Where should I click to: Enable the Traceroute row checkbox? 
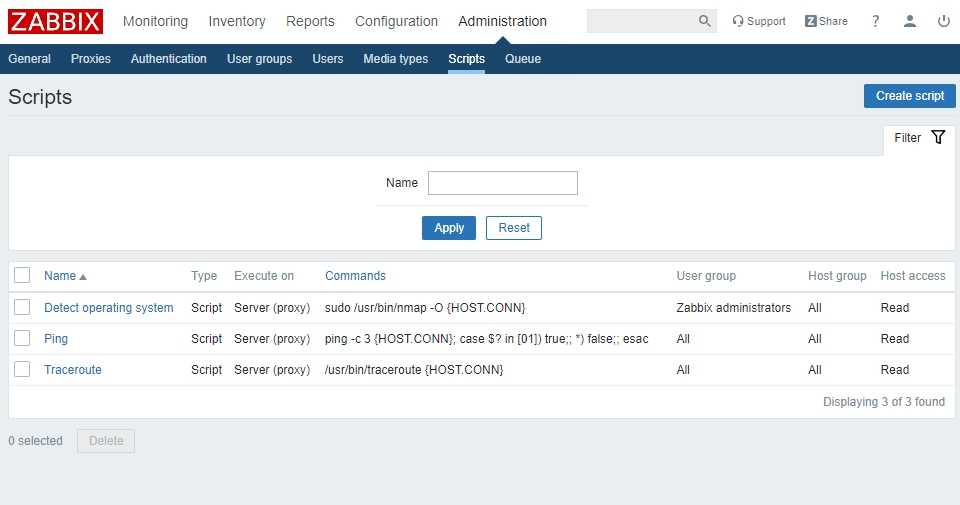(23, 370)
